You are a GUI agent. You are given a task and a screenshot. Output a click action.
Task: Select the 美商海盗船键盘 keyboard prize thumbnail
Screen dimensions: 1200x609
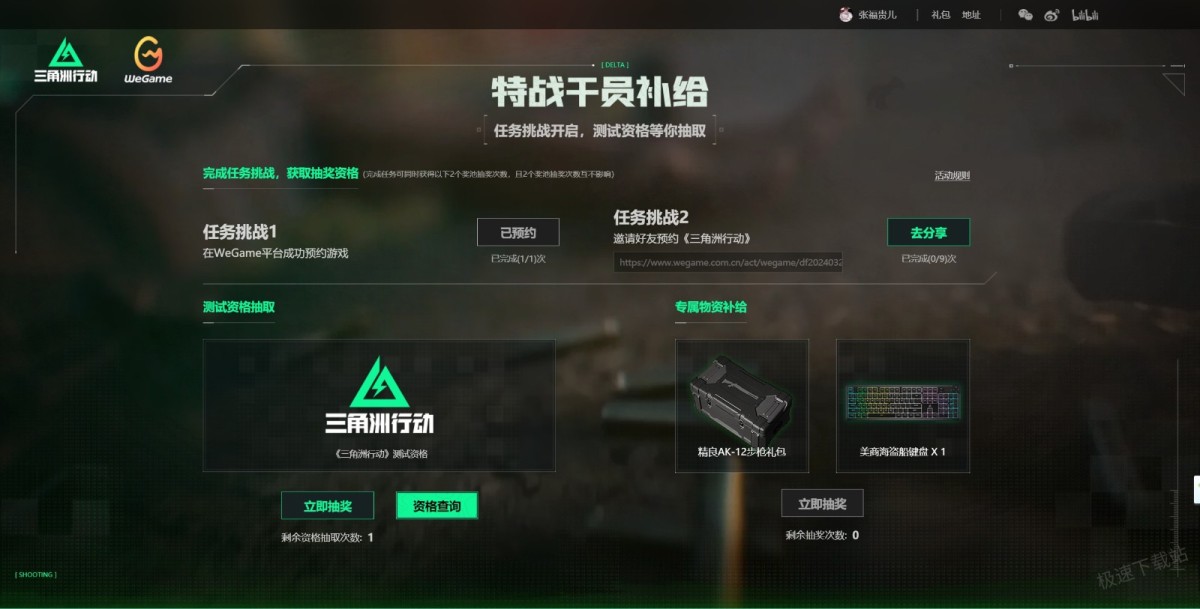(903, 405)
